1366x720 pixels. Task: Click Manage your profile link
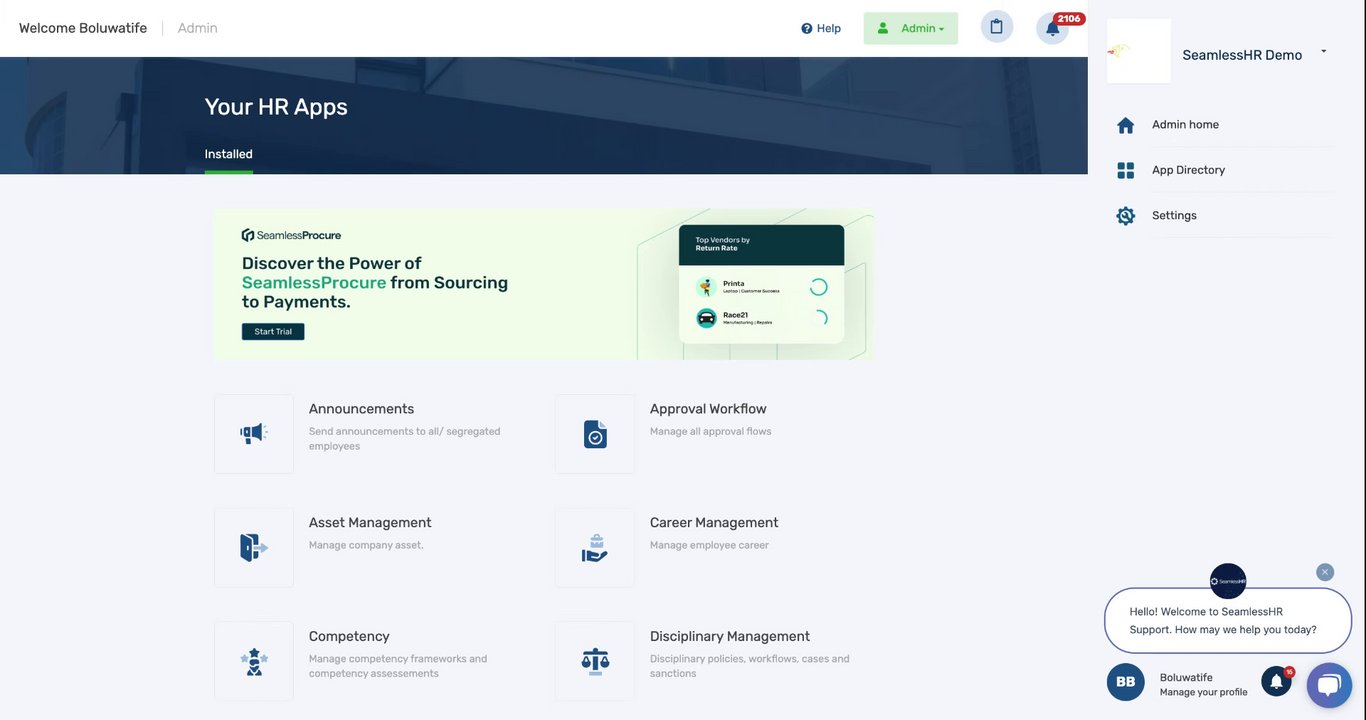[1204, 692]
